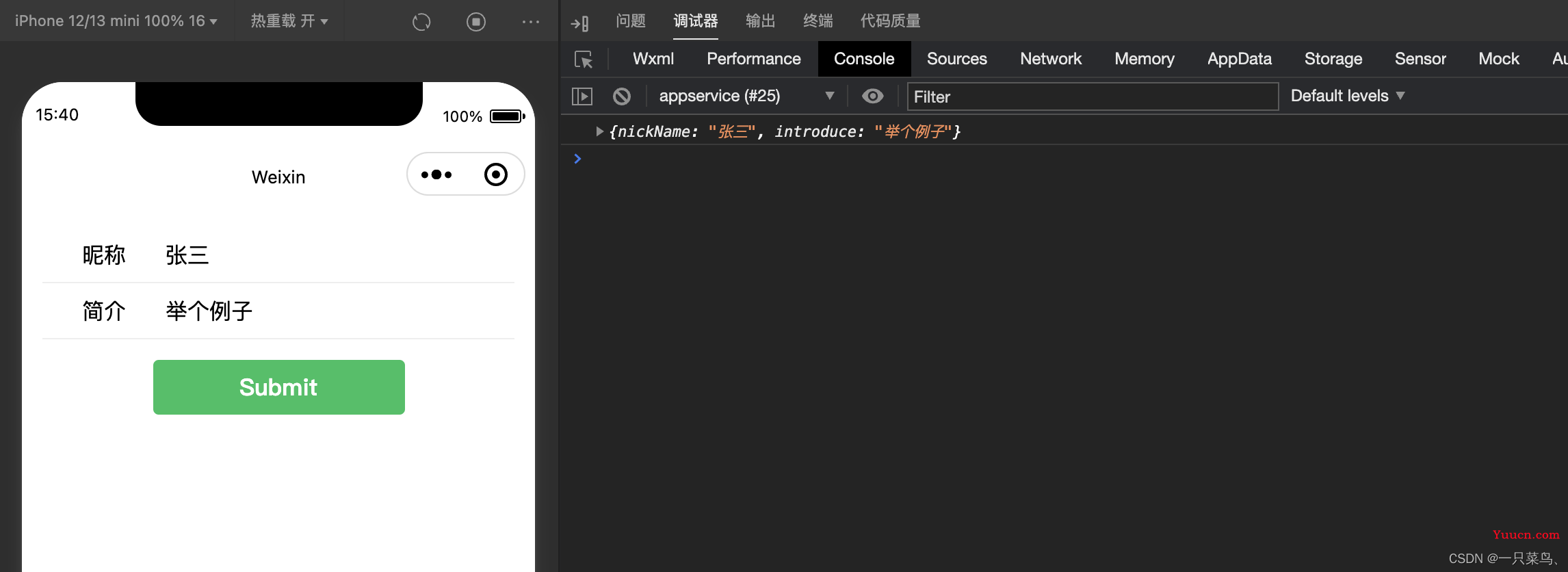Toggle the console sidebar panel icon
1568x572 pixels.
point(582,96)
